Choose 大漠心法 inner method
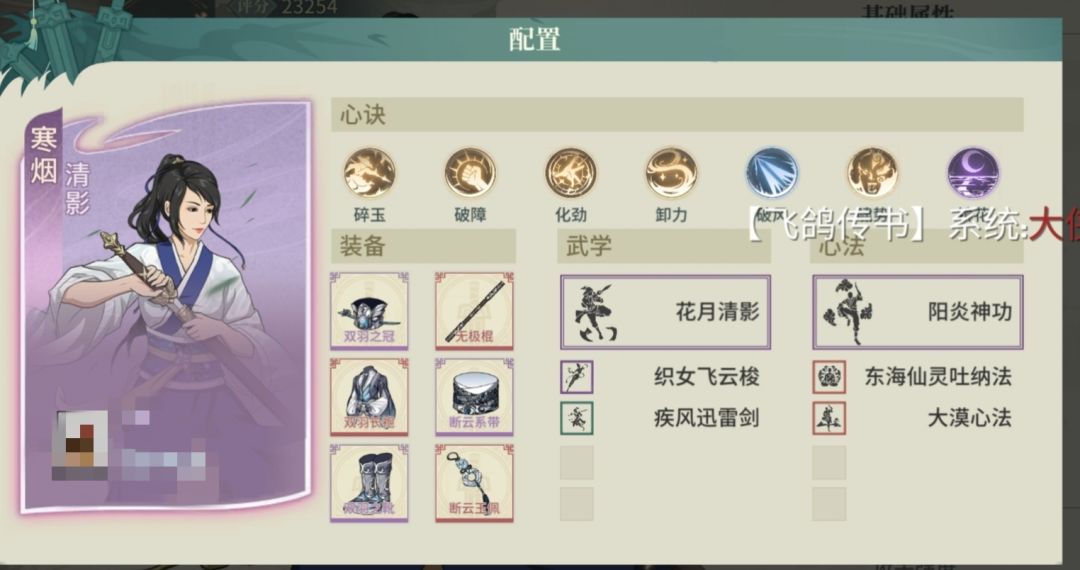 tap(918, 419)
